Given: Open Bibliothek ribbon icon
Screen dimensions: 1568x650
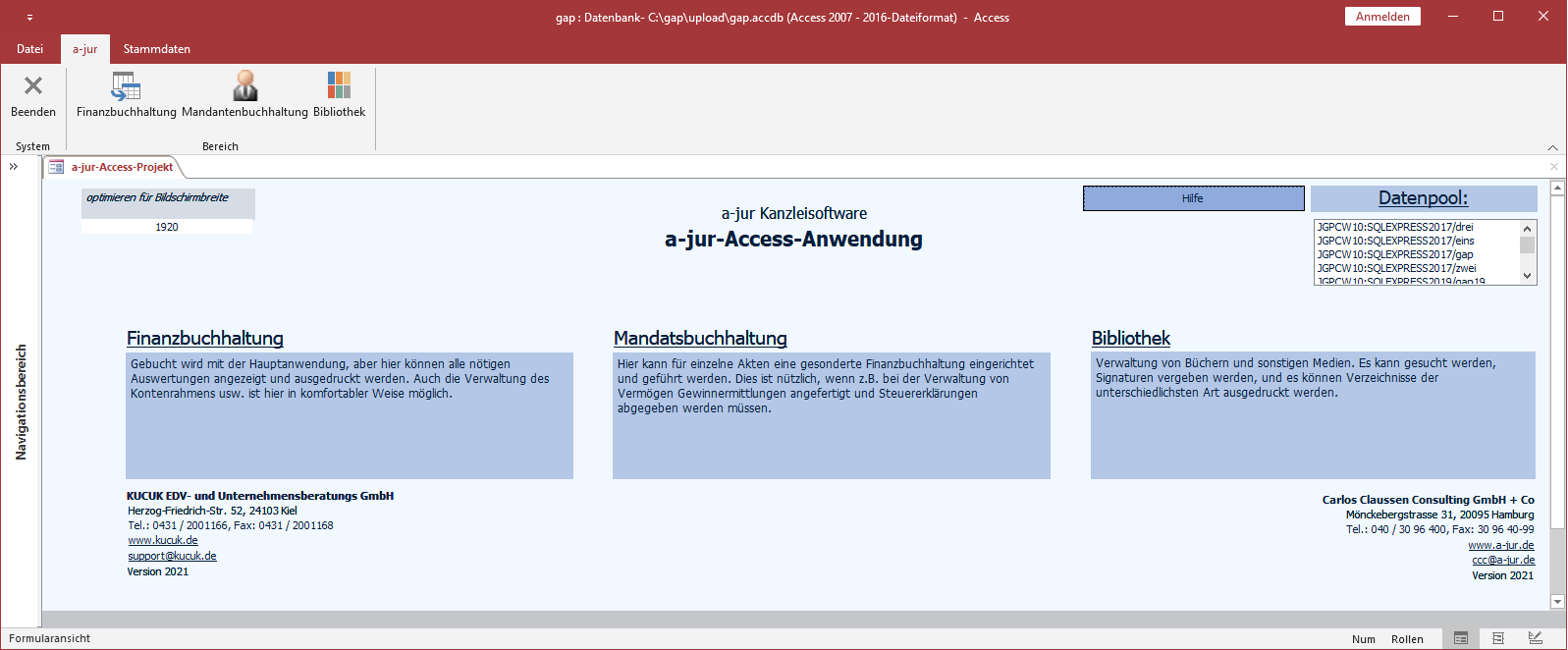Looking at the screenshot, I should click(x=339, y=85).
